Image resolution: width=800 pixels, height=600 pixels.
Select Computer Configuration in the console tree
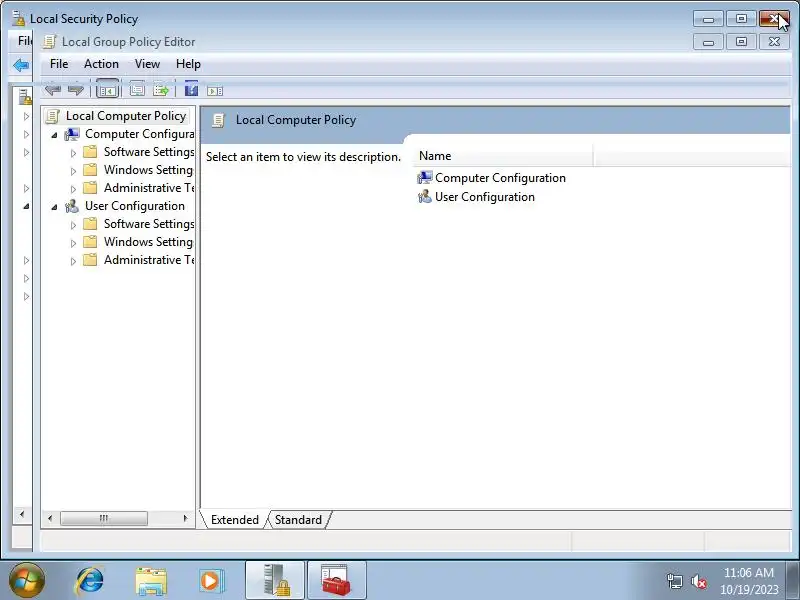[139, 134]
